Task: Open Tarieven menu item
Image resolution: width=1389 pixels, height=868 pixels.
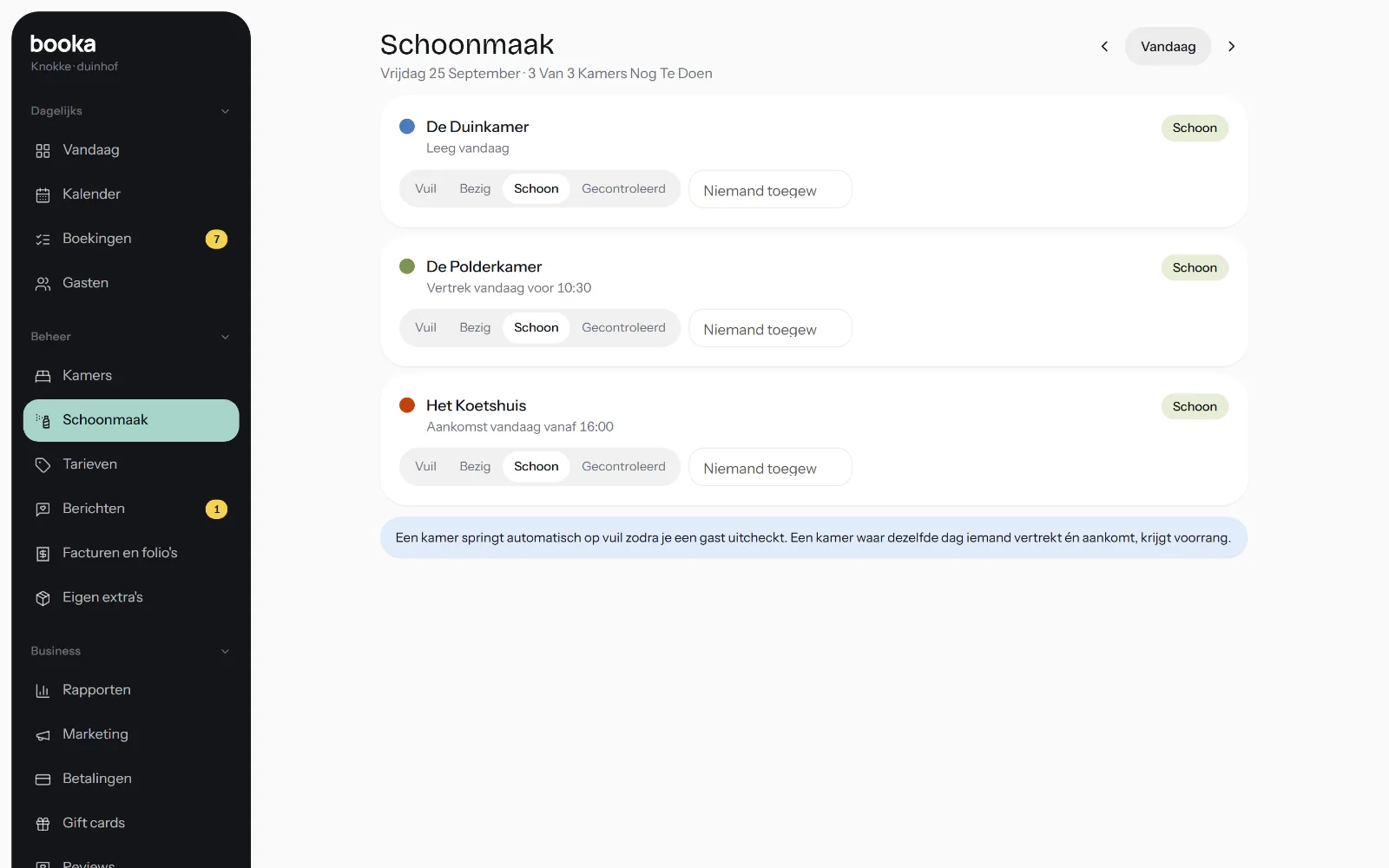Action: [131, 464]
